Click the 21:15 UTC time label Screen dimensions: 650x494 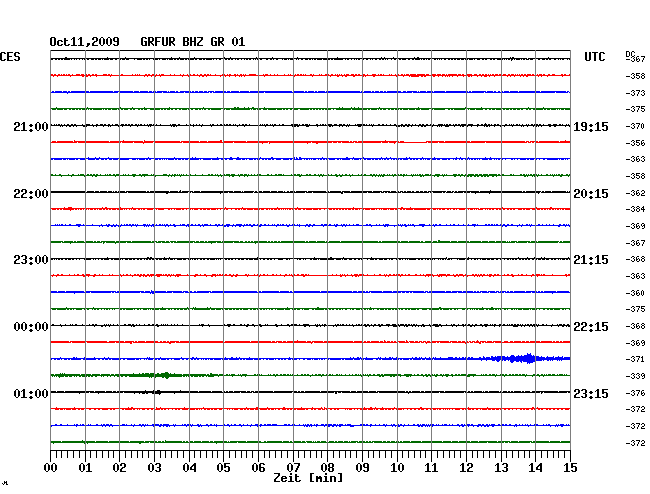[x=591, y=260]
